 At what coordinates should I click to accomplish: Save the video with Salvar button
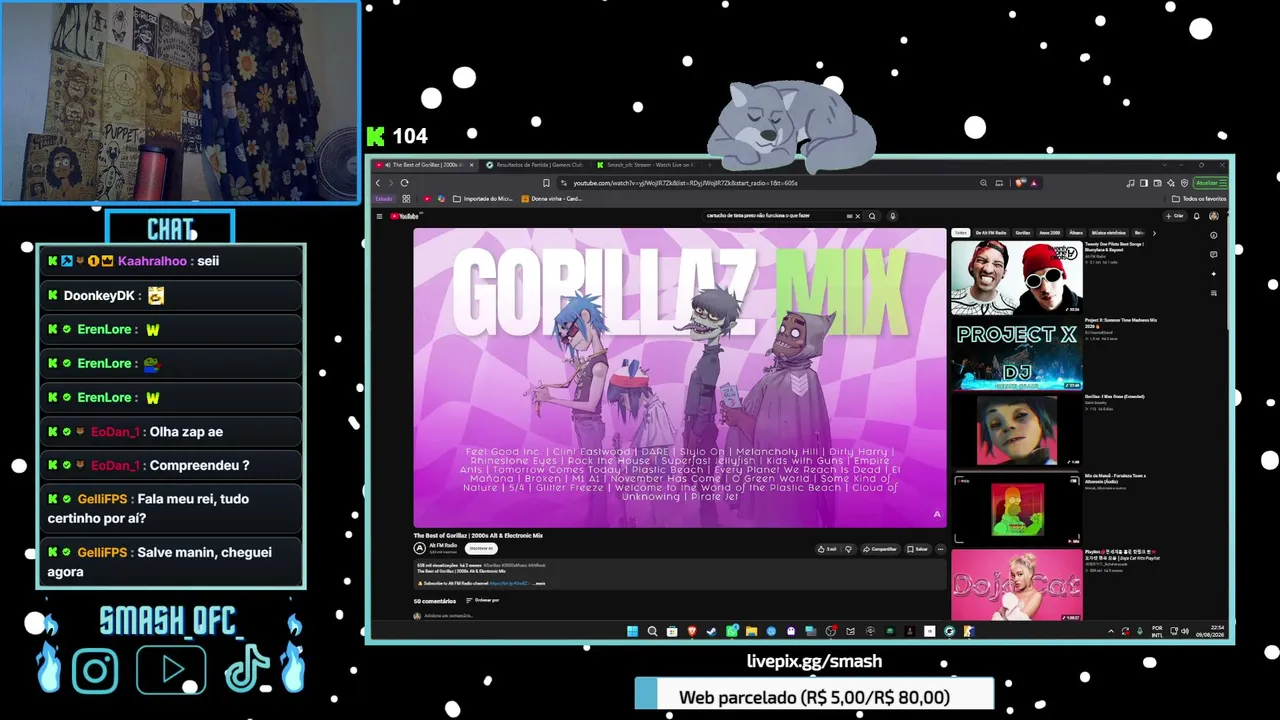click(918, 549)
